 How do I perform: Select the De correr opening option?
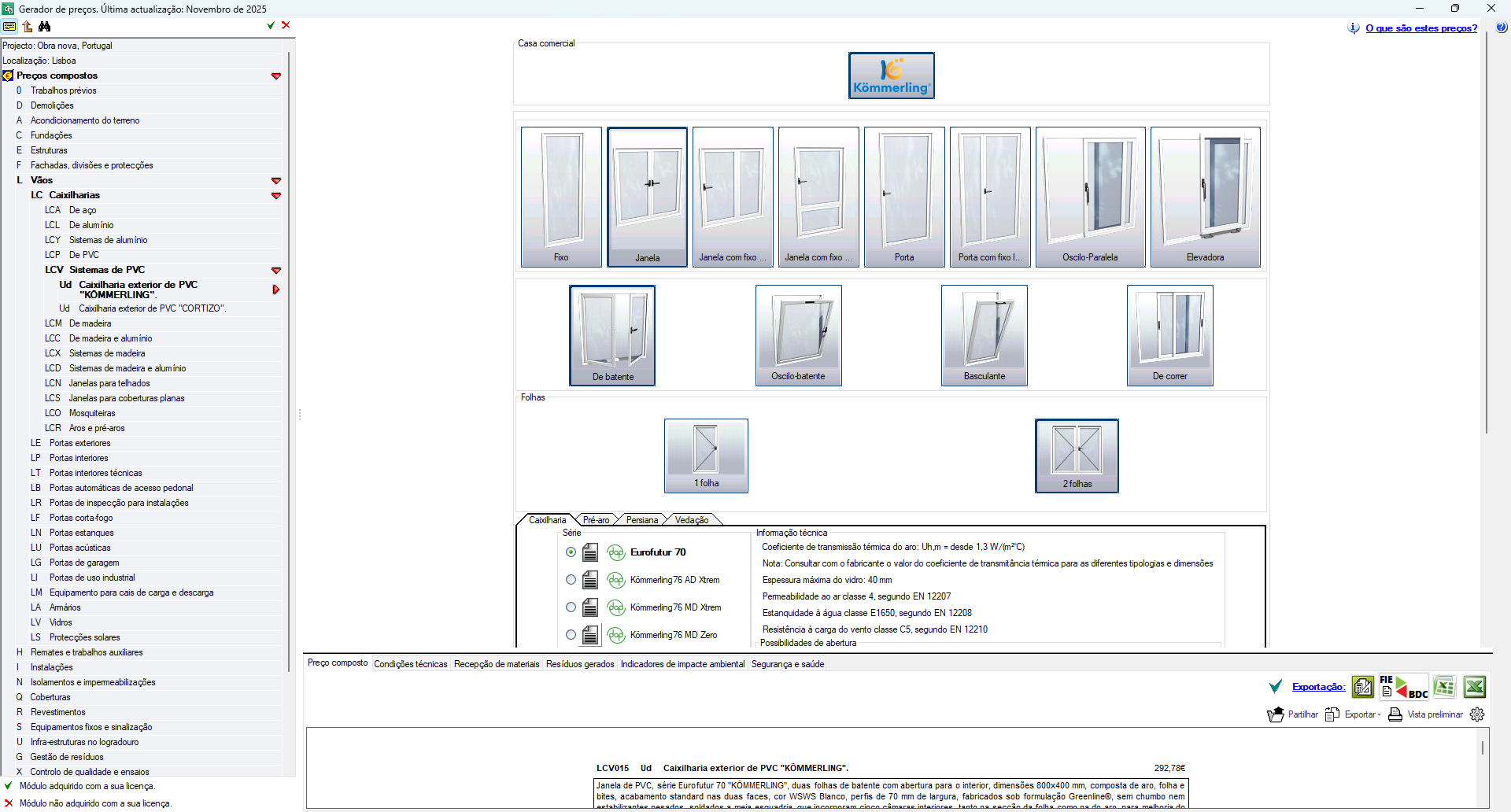[x=1169, y=335]
